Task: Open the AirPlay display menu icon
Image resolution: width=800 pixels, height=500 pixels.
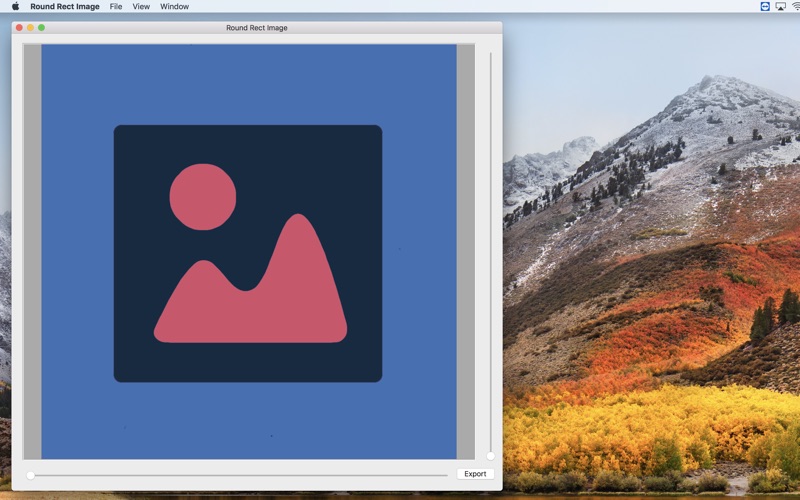Action: 781,6
